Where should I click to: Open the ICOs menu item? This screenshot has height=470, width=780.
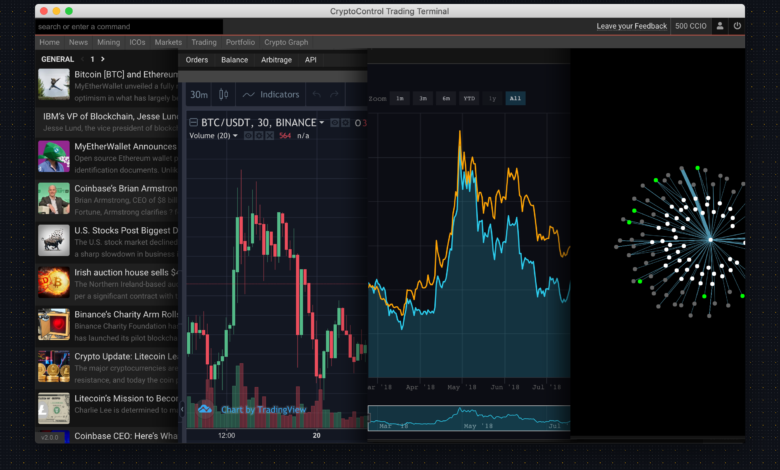pyautogui.click(x=137, y=42)
